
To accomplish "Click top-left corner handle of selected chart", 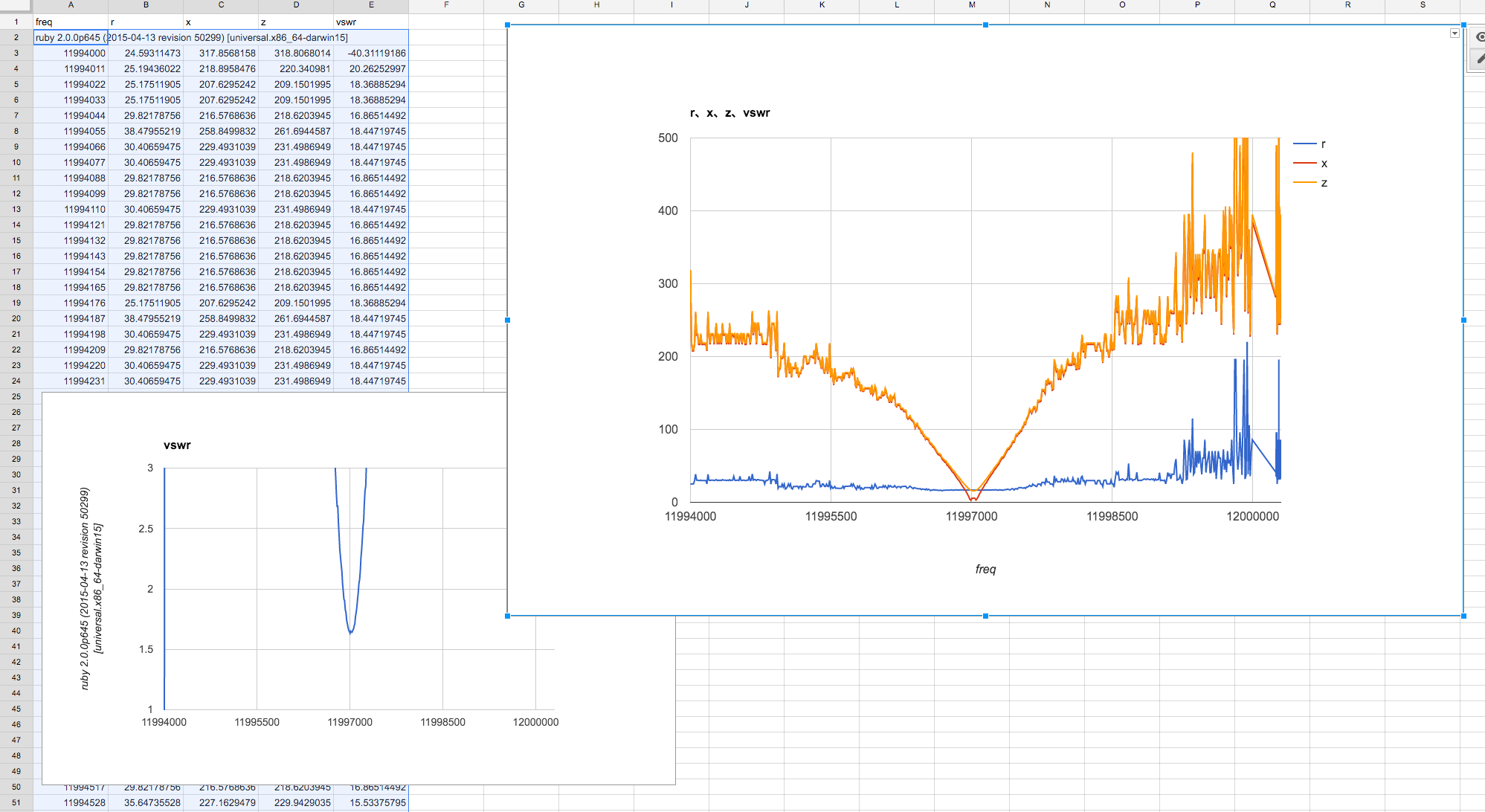I will (x=508, y=25).
